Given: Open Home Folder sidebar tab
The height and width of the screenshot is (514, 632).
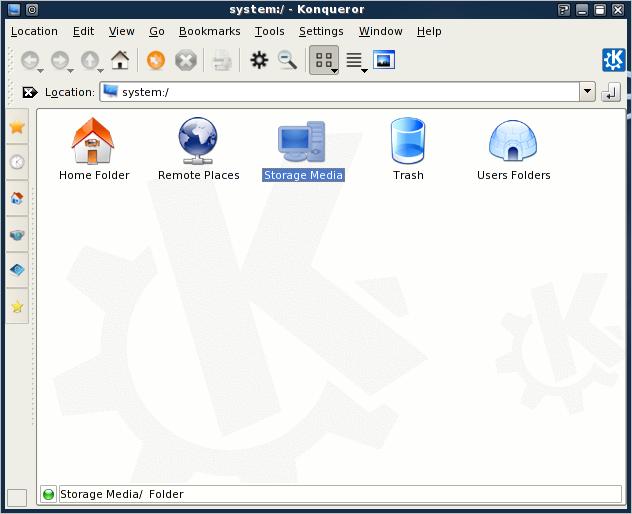Looking at the screenshot, I should point(17,198).
